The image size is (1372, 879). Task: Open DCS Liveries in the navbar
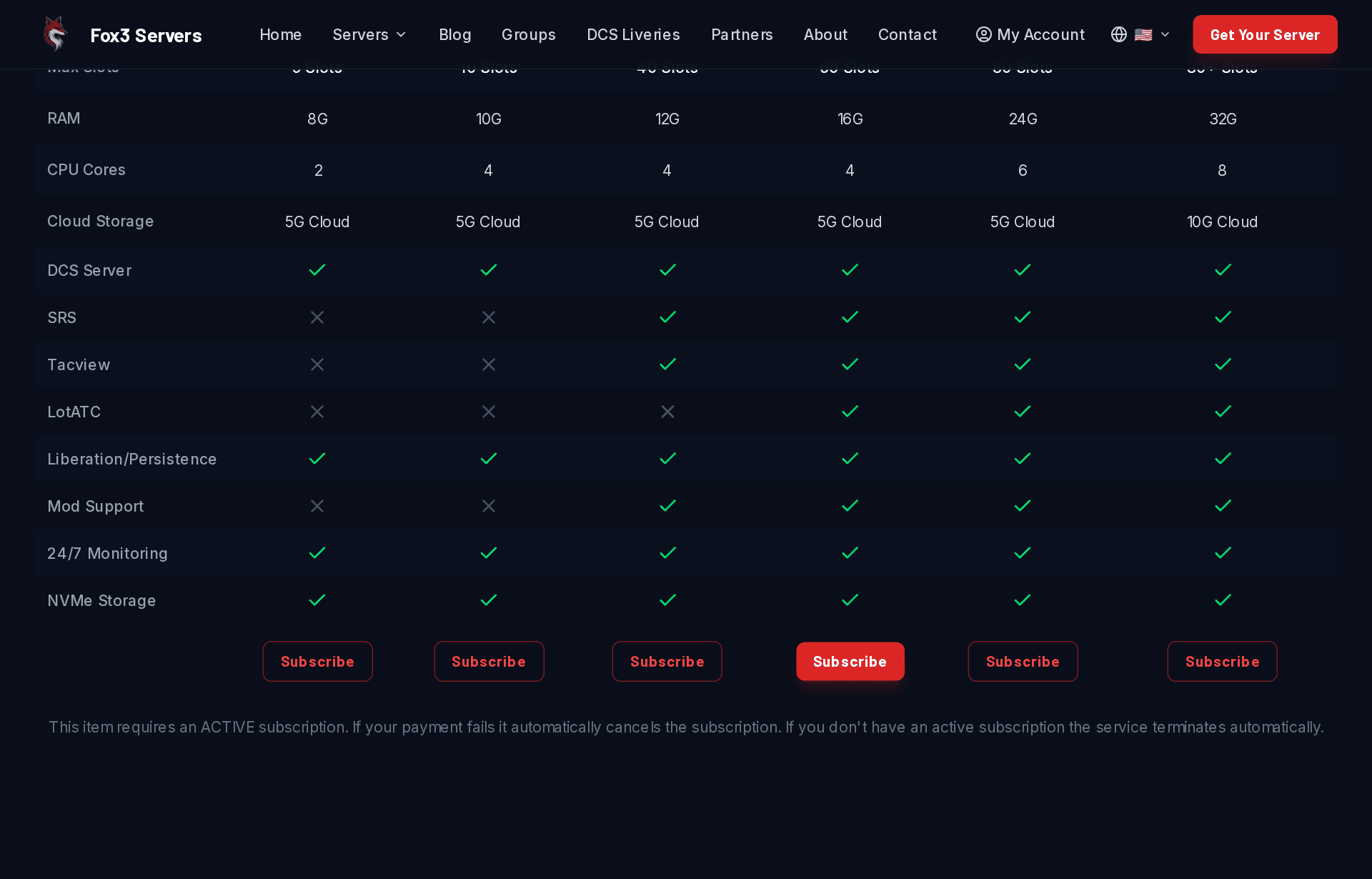click(634, 34)
